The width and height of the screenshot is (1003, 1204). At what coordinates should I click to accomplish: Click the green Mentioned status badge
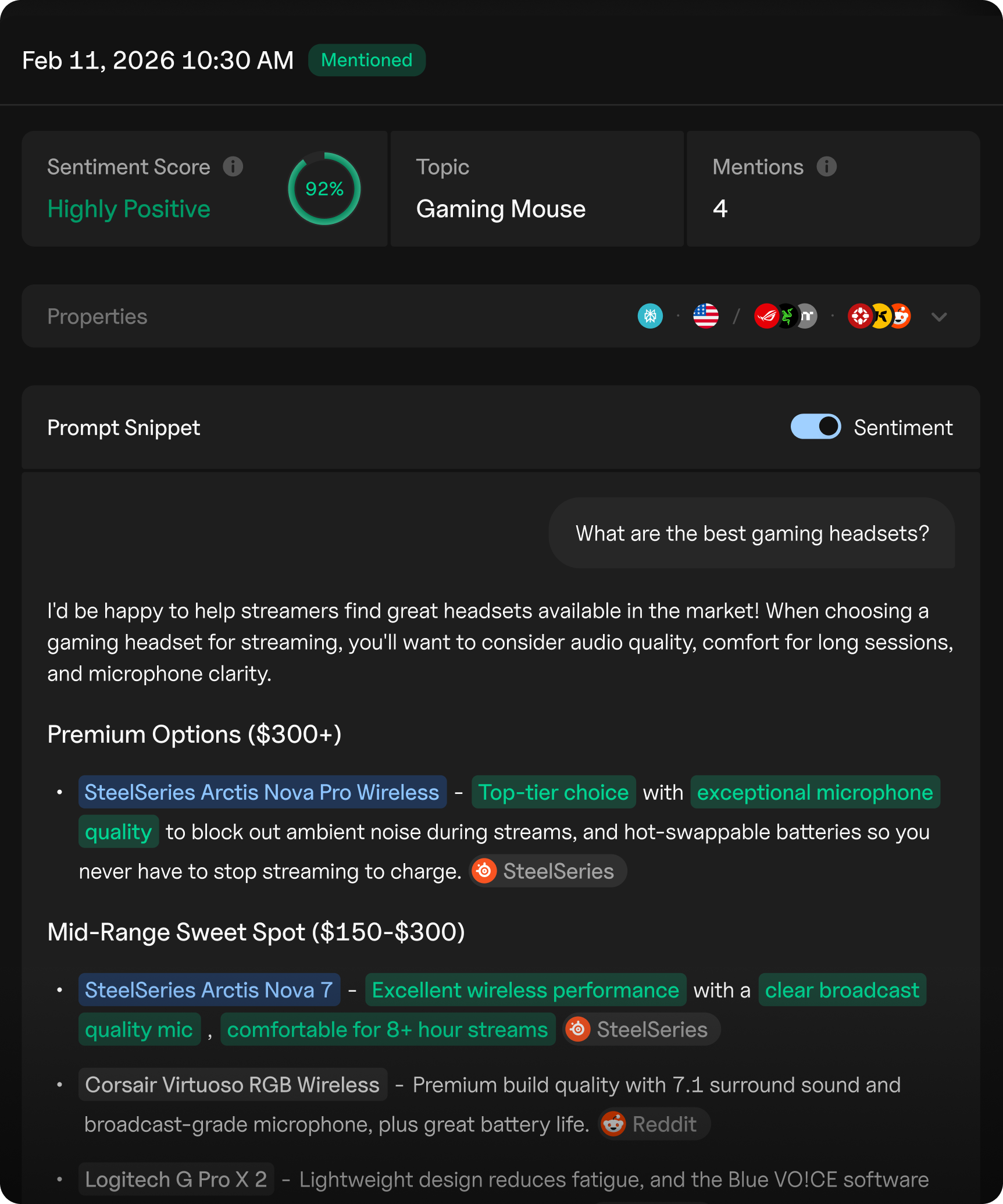click(x=367, y=60)
